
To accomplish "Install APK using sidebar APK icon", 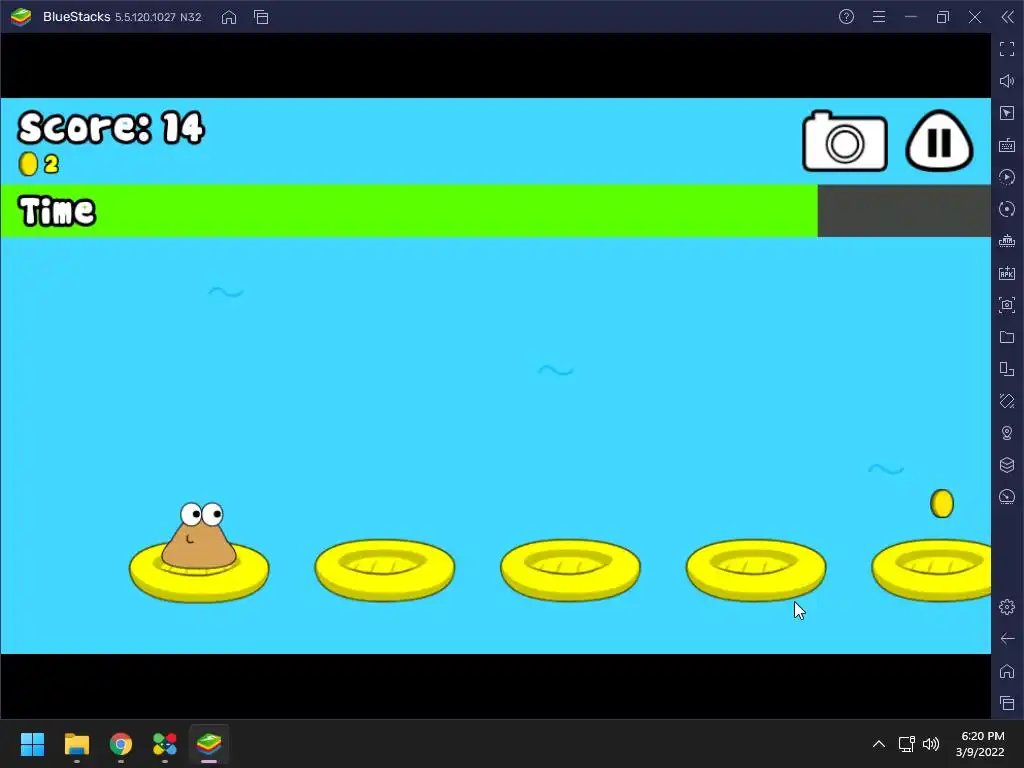I will pyautogui.click(x=1007, y=273).
